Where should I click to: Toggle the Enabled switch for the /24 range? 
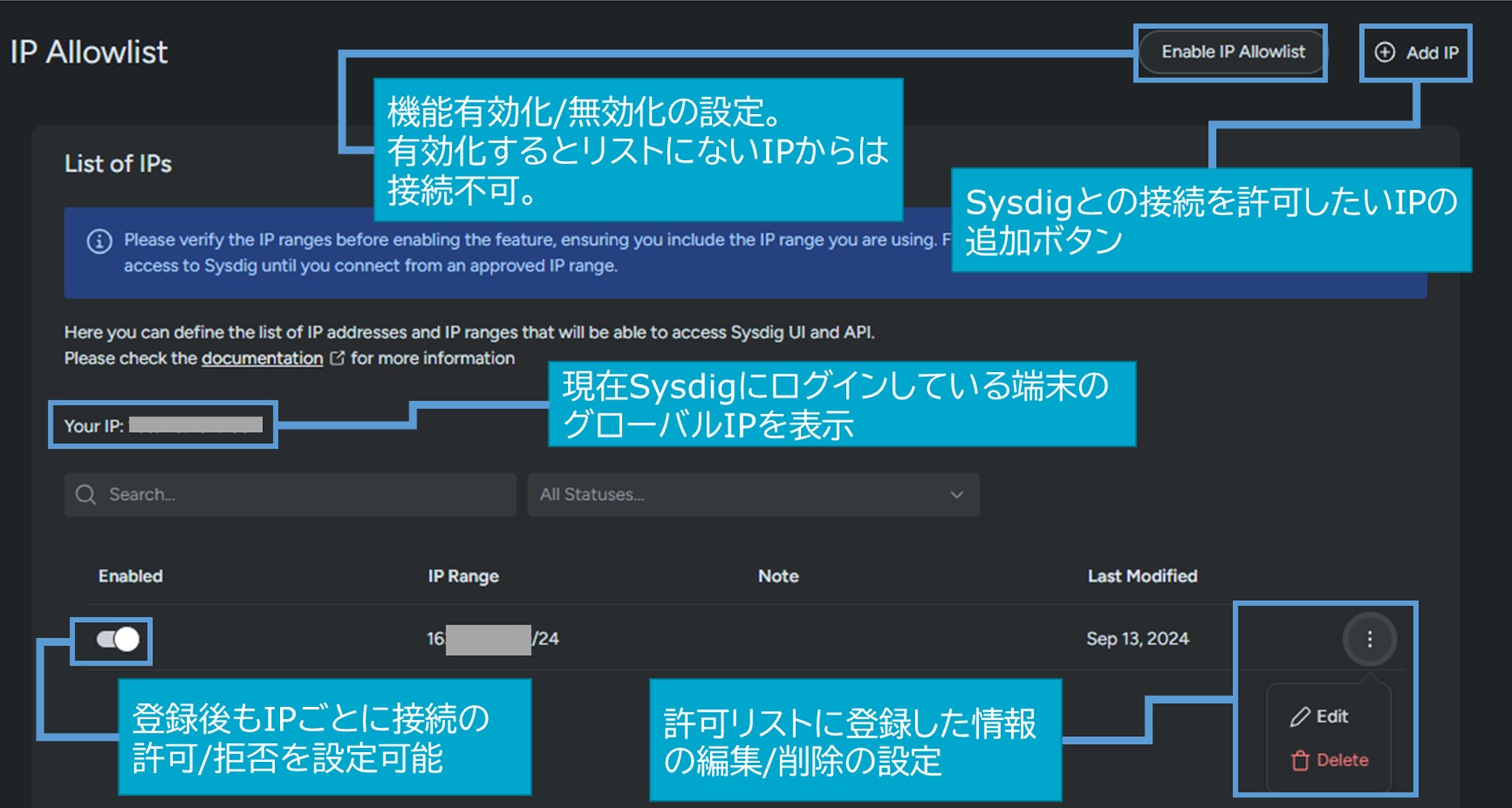(x=118, y=640)
